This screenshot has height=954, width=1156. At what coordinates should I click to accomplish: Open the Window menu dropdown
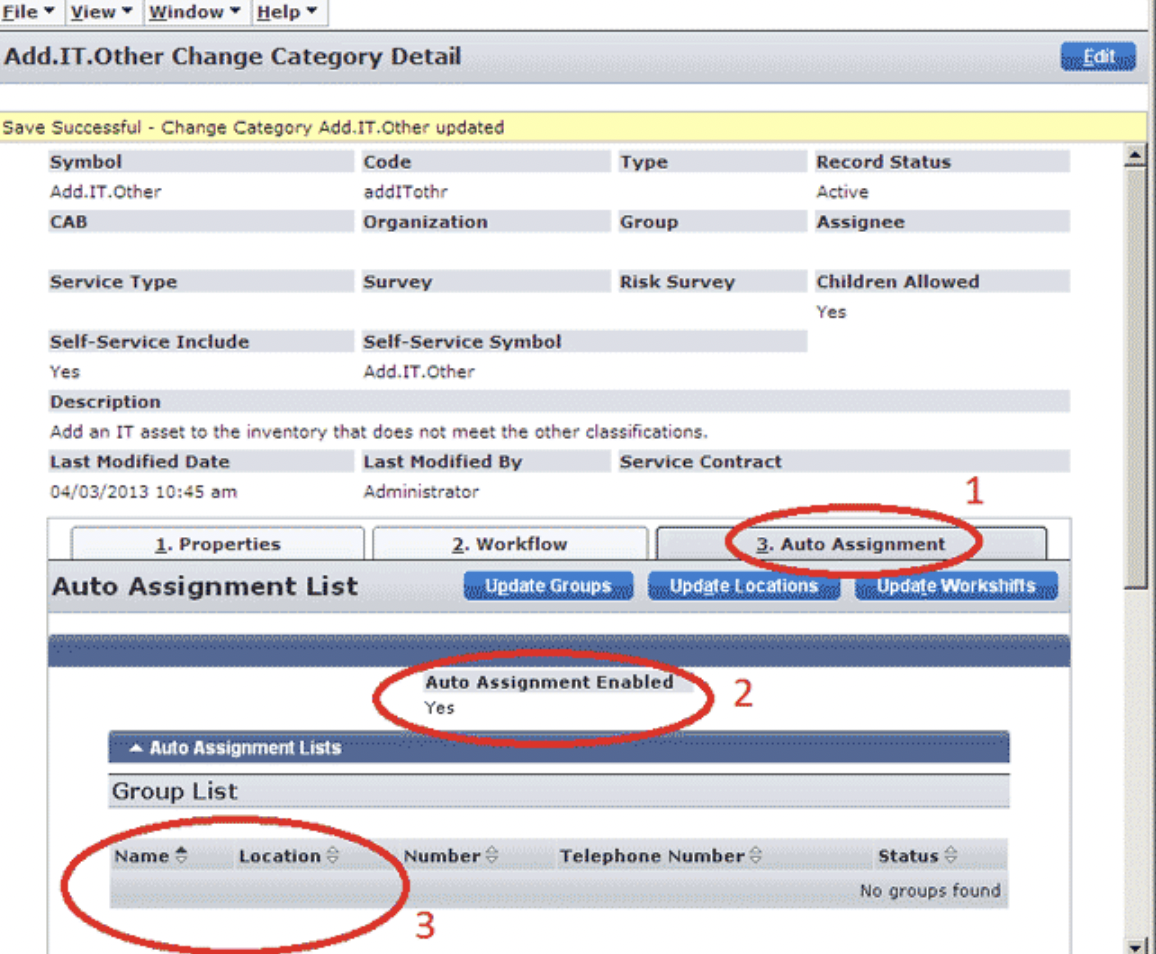(x=194, y=12)
